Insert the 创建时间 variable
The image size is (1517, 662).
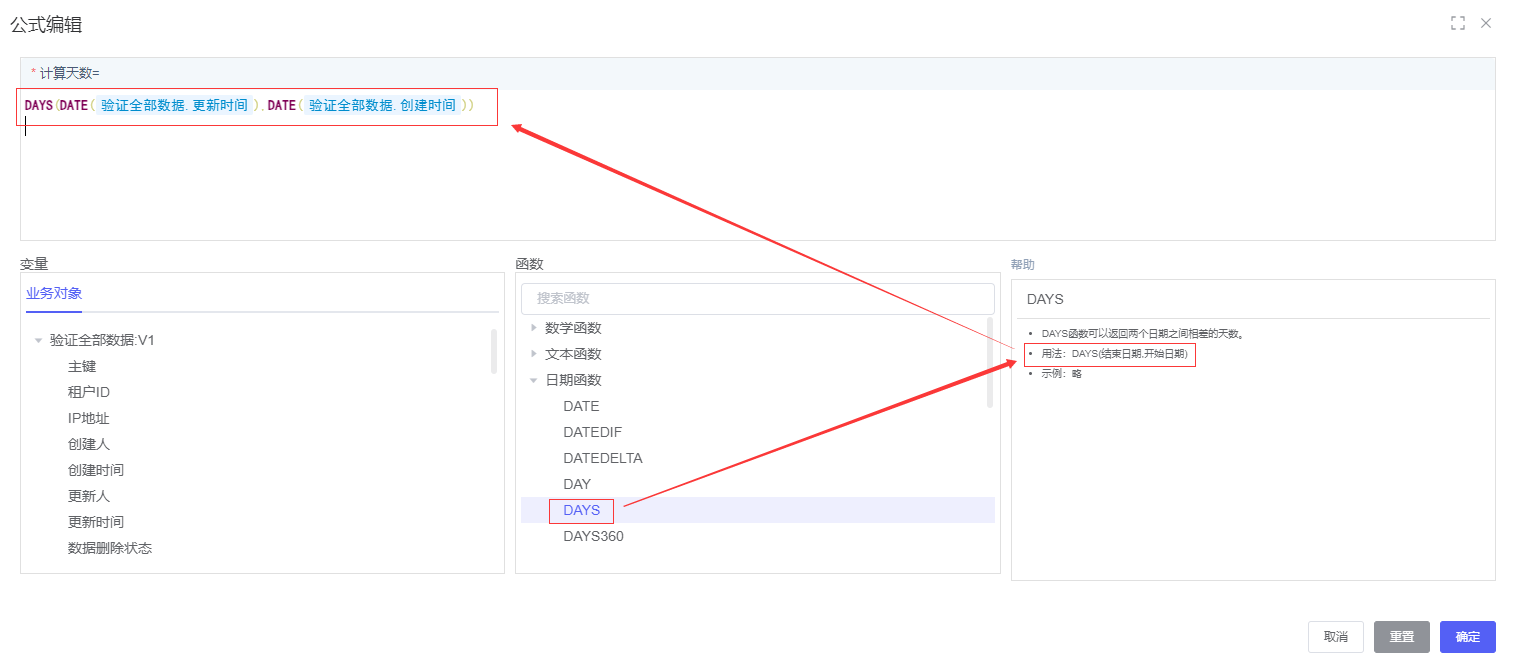[x=96, y=470]
